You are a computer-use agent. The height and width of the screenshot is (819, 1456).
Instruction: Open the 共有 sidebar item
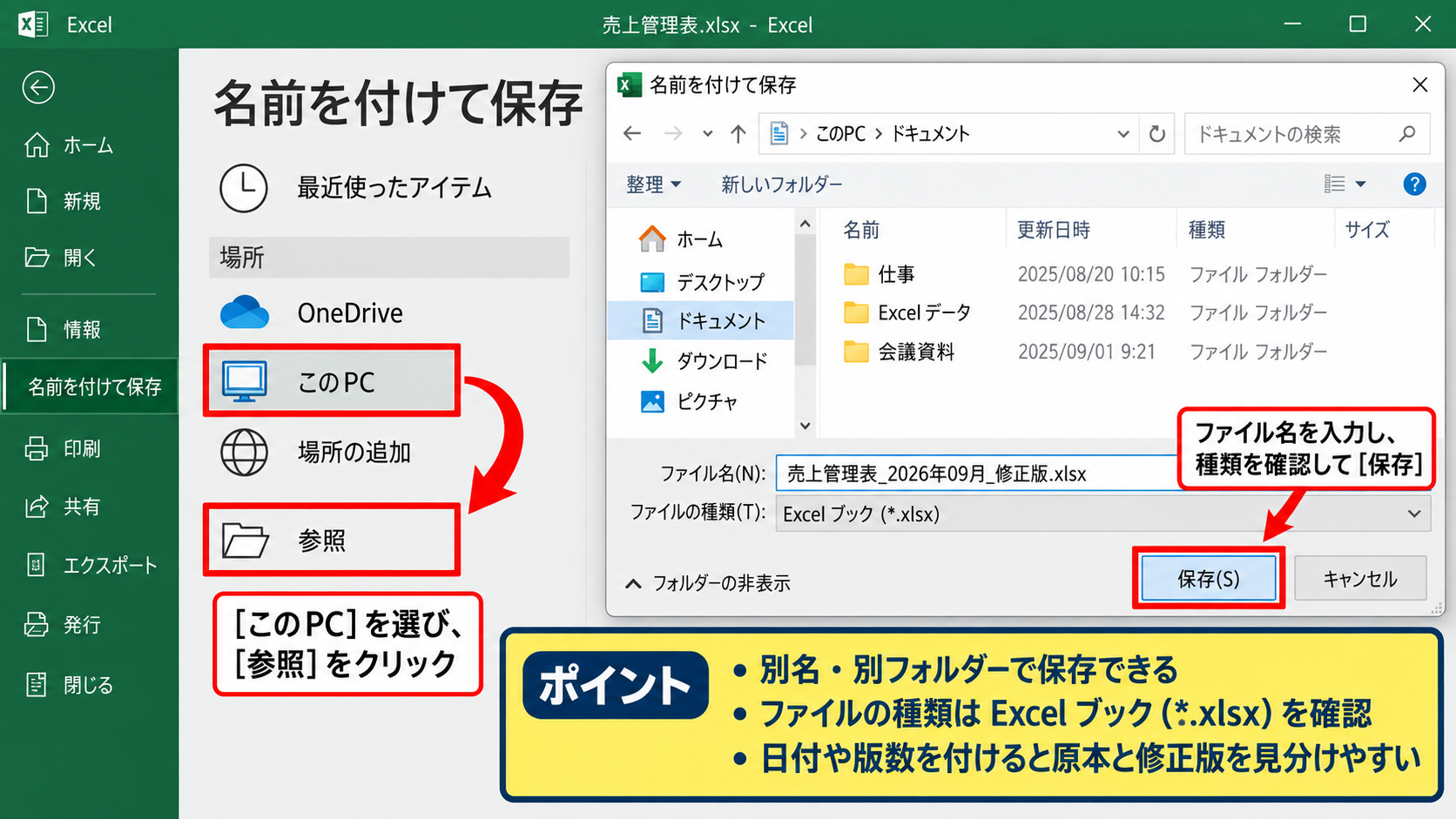pos(63,507)
